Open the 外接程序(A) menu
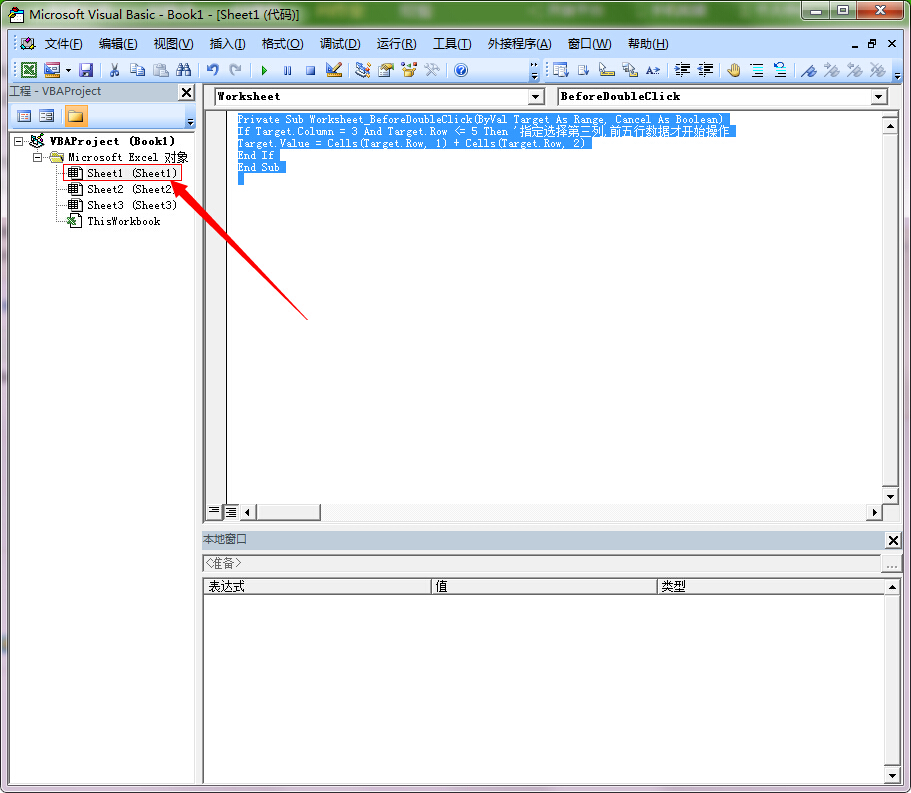The width and height of the screenshot is (911, 793). click(x=519, y=44)
